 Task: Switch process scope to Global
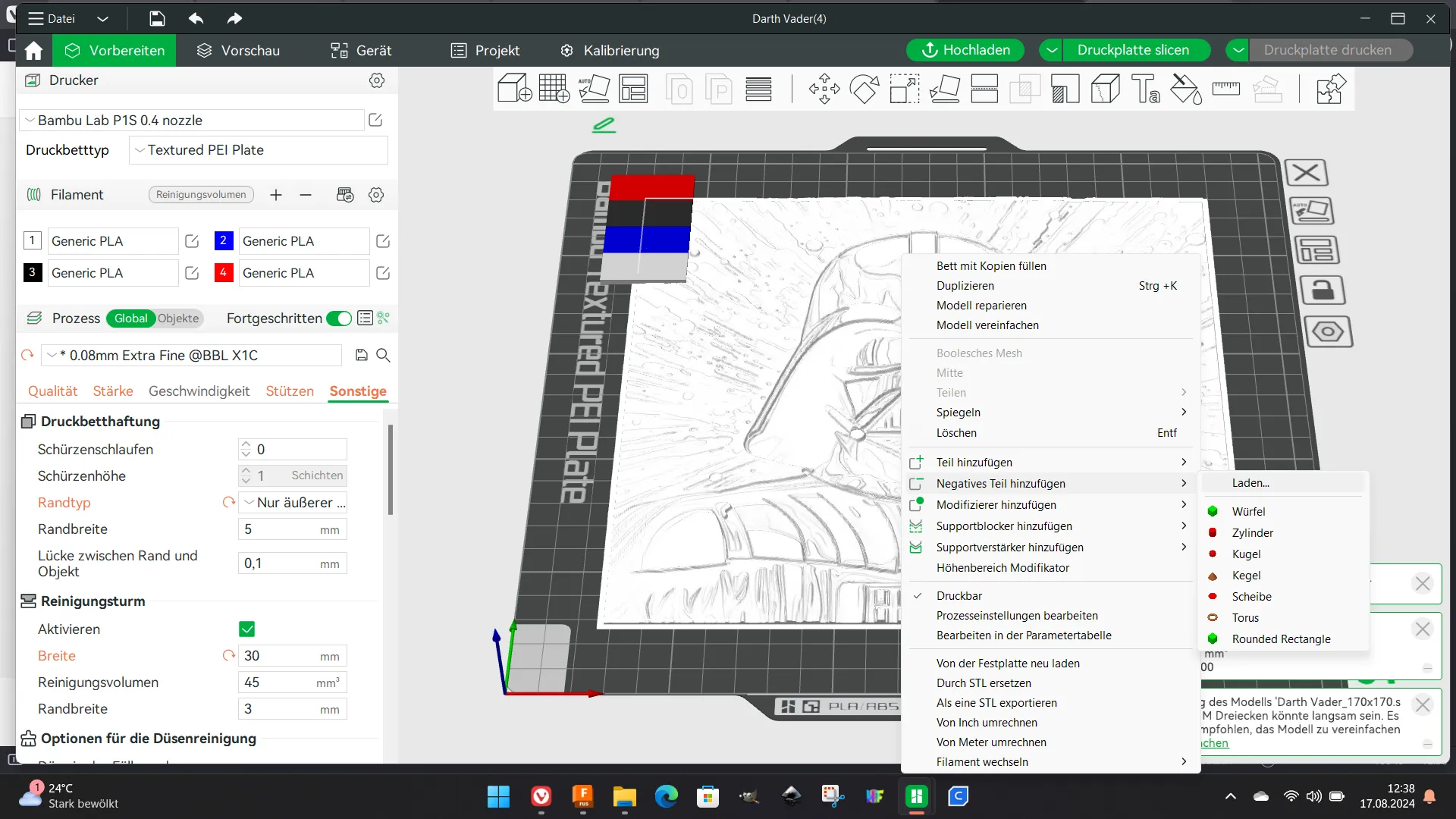pyautogui.click(x=131, y=318)
